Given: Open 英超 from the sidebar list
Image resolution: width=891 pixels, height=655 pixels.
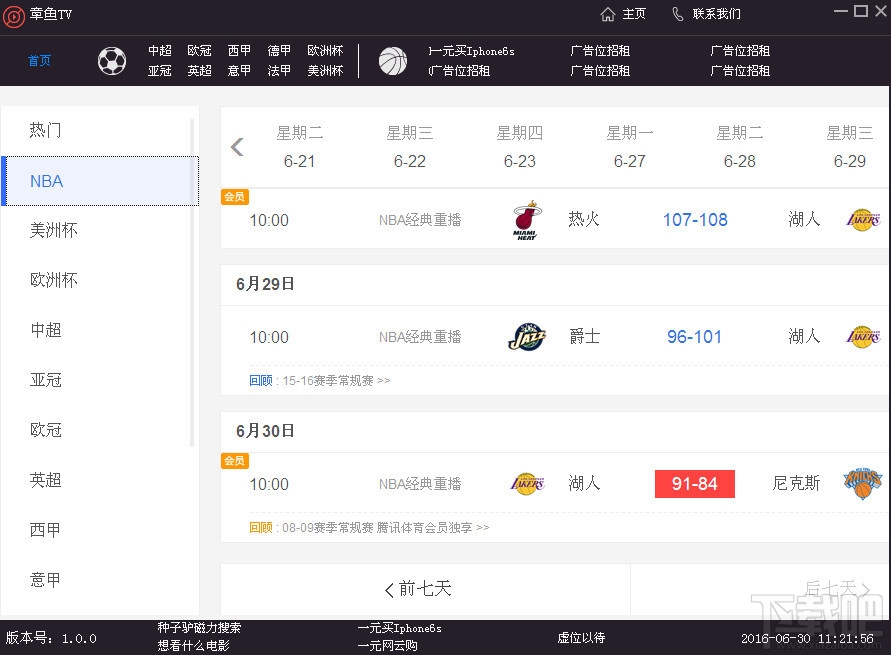Looking at the screenshot, I should pos(45,480).
